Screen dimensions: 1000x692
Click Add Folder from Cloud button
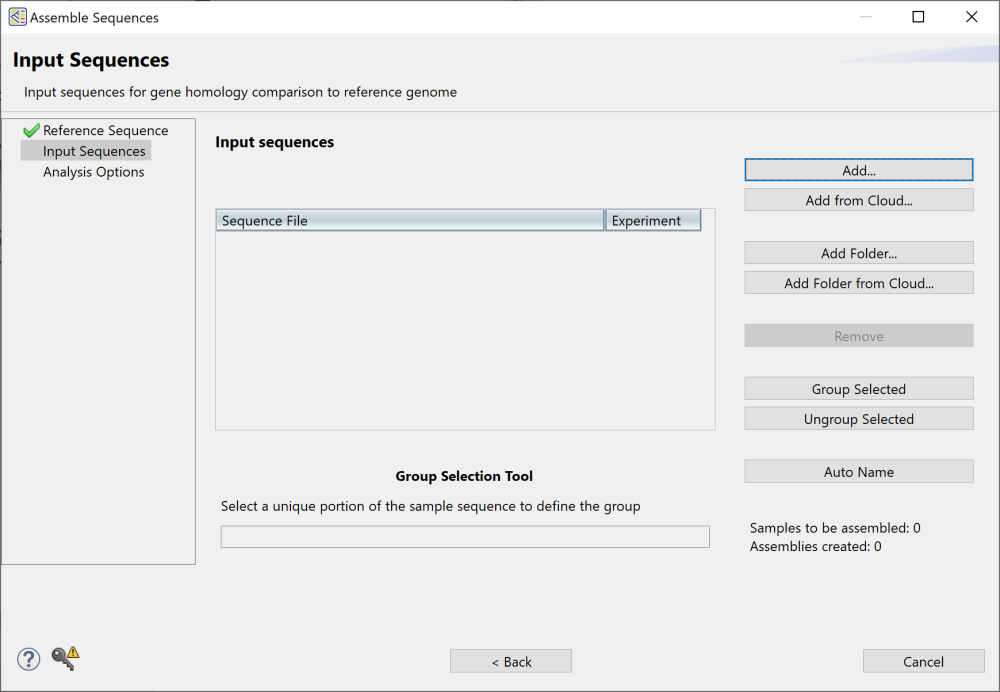(858, 282)
